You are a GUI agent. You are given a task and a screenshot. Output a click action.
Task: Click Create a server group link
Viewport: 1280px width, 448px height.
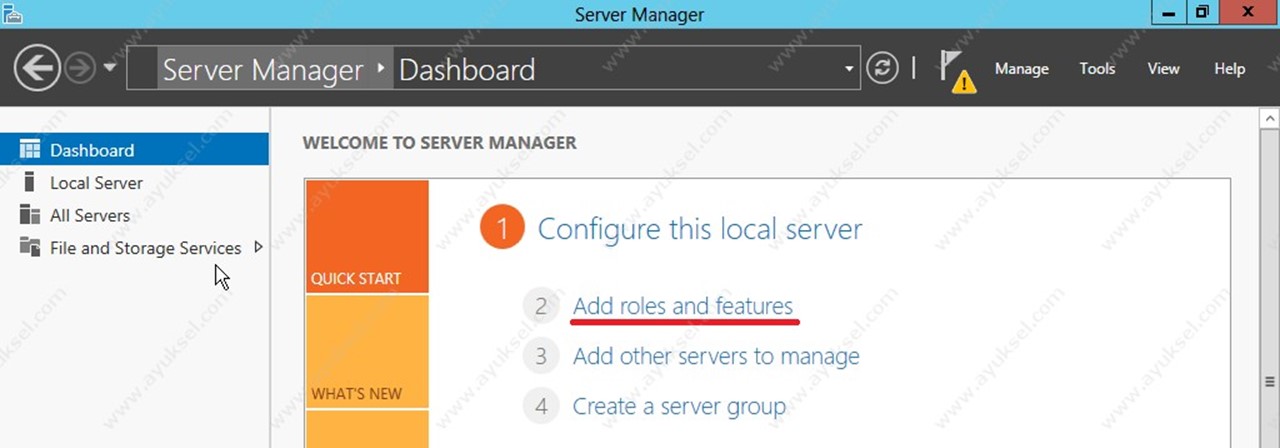(679, 406)
